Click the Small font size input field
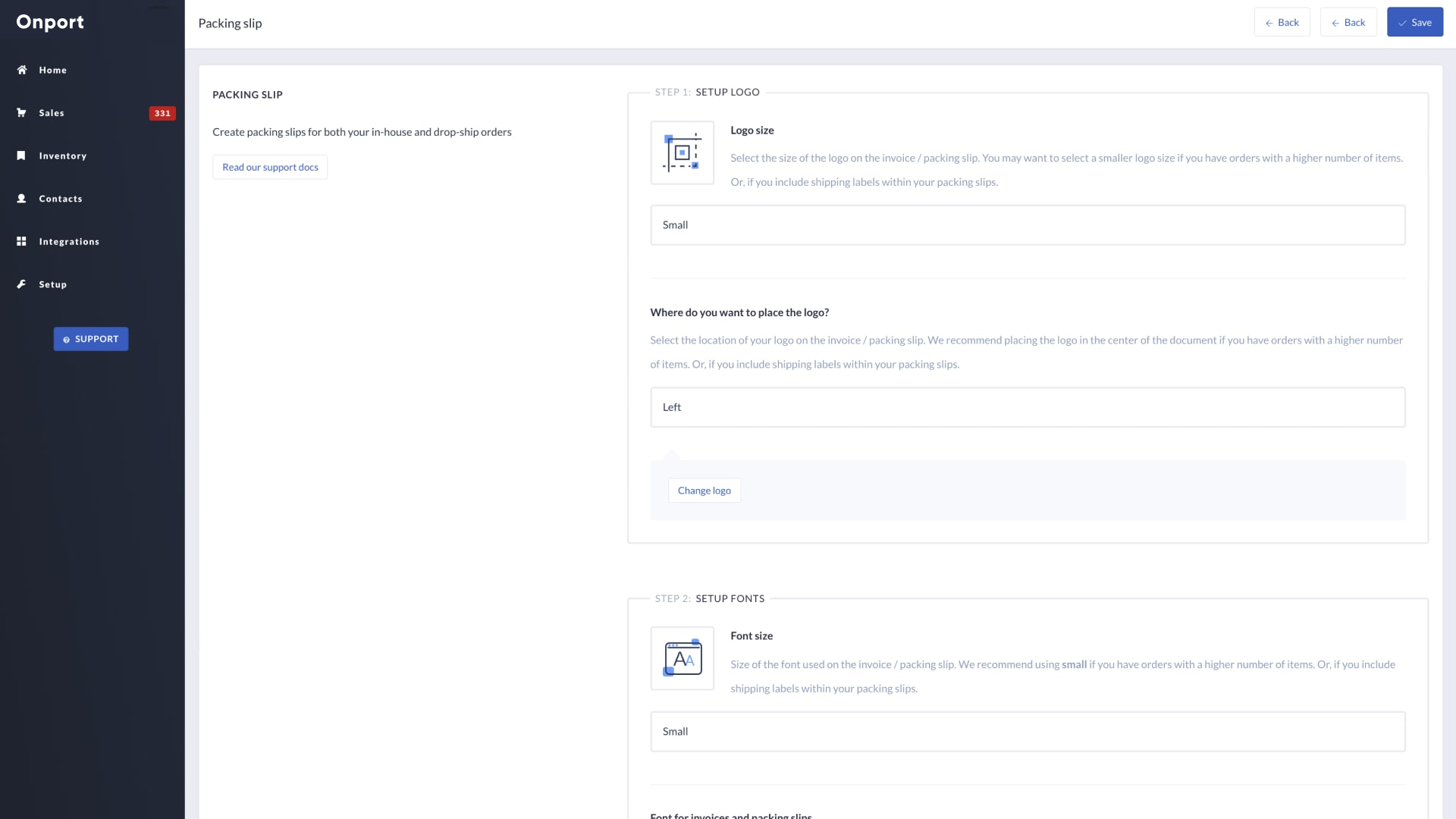Image resolution: width=1456 pixels, height=819 pixels. click(1027, 731)
